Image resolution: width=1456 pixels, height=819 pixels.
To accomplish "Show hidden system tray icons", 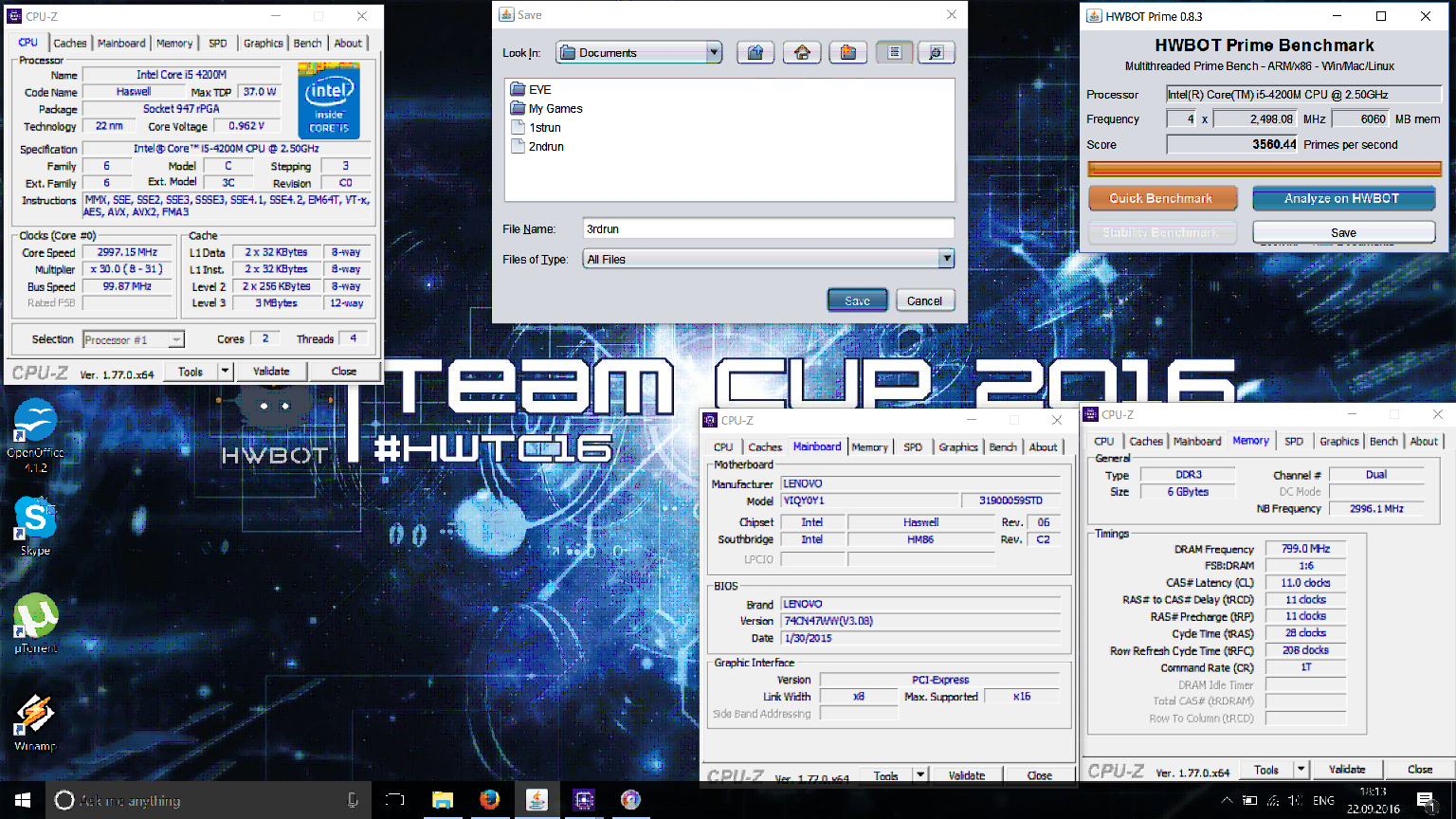I will point(1227,801).
